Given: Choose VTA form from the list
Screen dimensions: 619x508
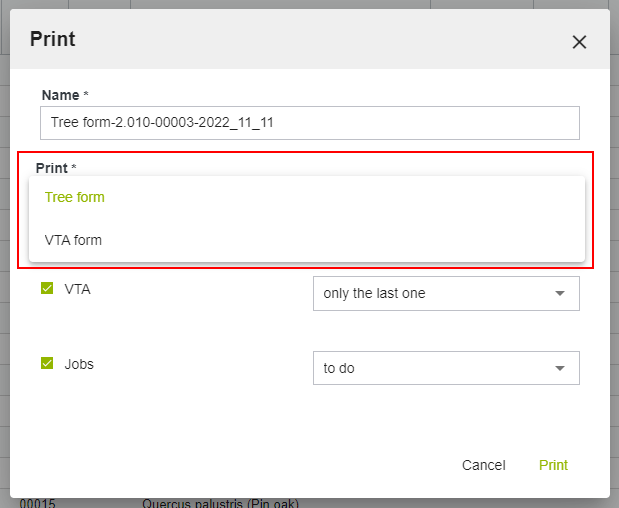Looking at the screenshot, I should [73, 240].
